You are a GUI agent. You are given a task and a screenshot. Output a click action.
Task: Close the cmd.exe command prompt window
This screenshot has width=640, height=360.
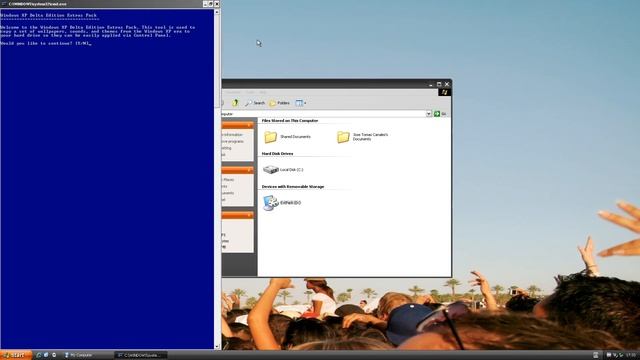(x=217, y=4)
